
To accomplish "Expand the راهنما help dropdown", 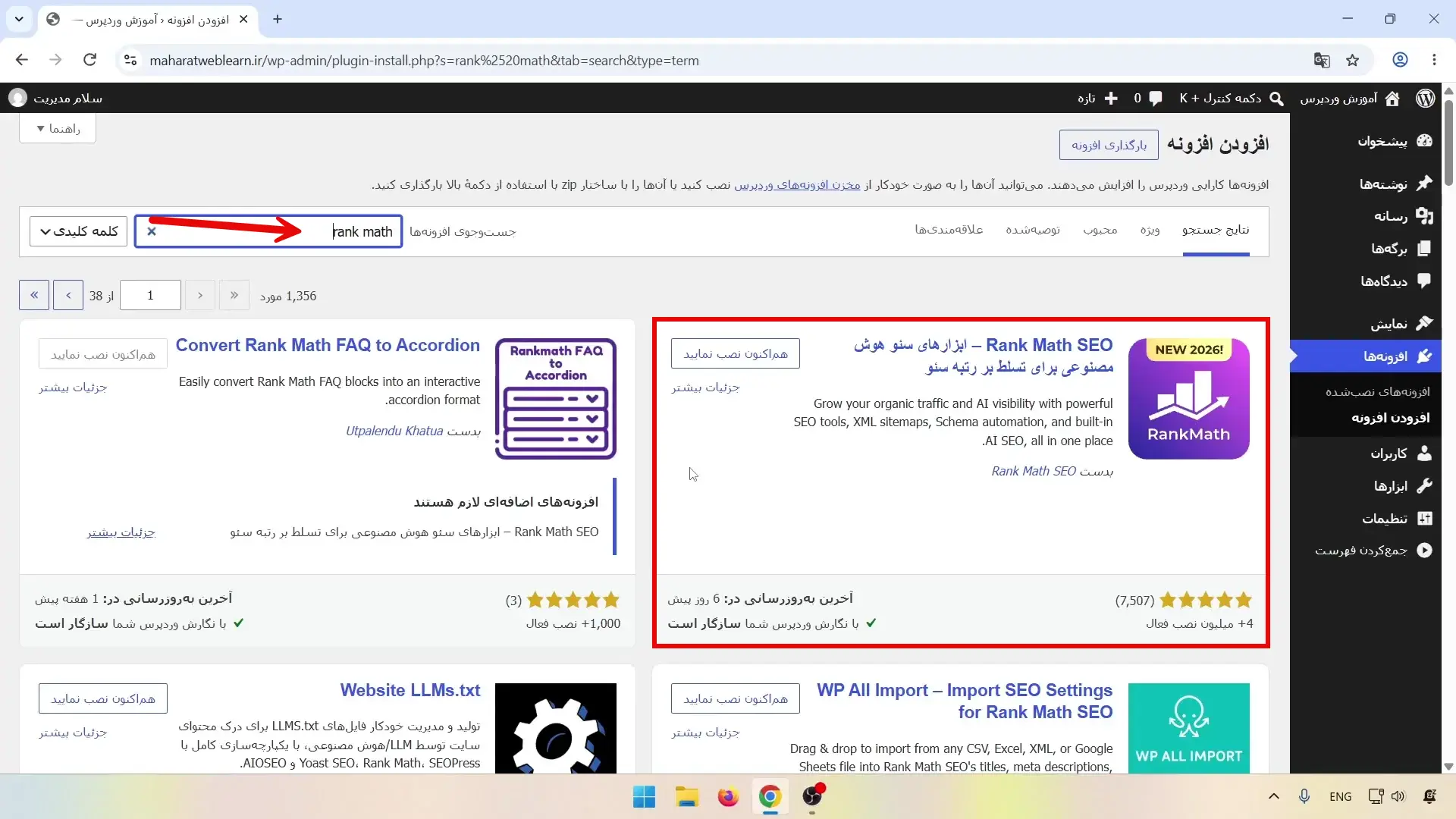I will pyautogui.click(x=58, y=129).
